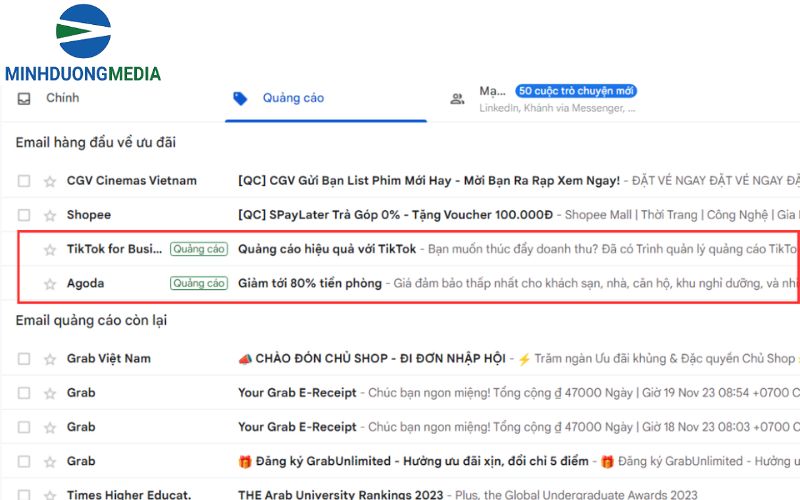800x500 pixels.
Task: Click sender name Shopee
Action: [89, 215]
